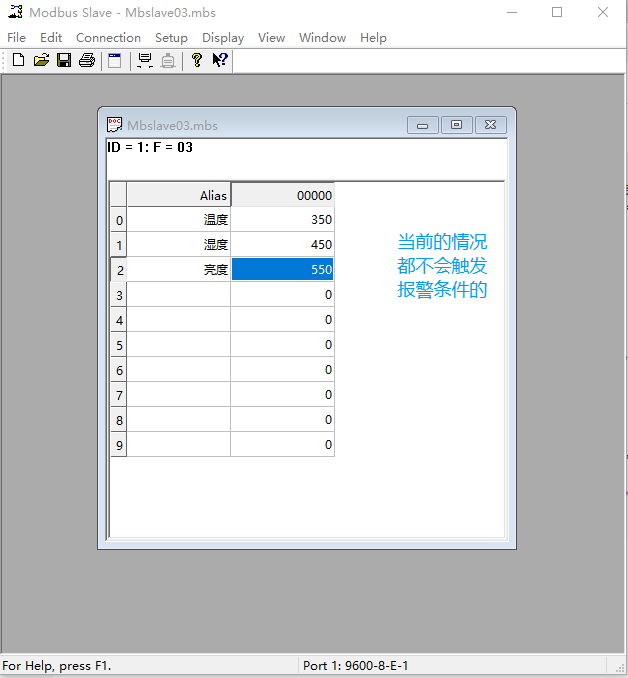Click the Open file toolbar icon

tap(41, 60)
